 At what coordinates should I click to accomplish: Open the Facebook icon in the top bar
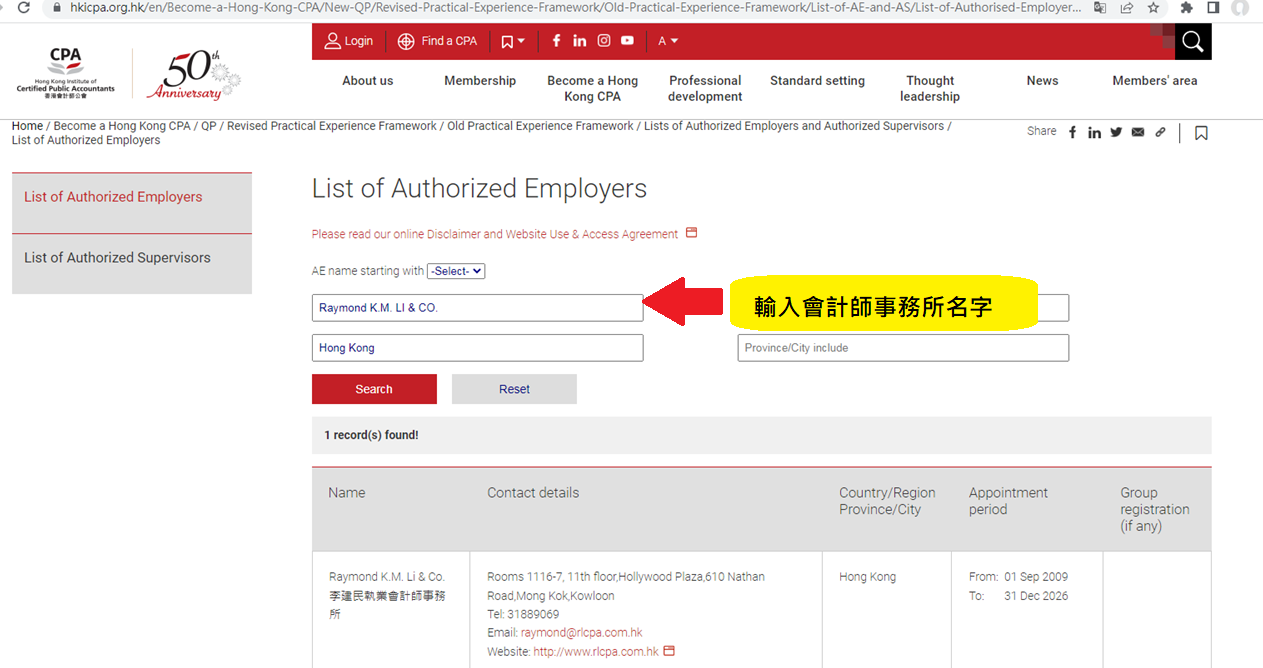coord(557,41)
